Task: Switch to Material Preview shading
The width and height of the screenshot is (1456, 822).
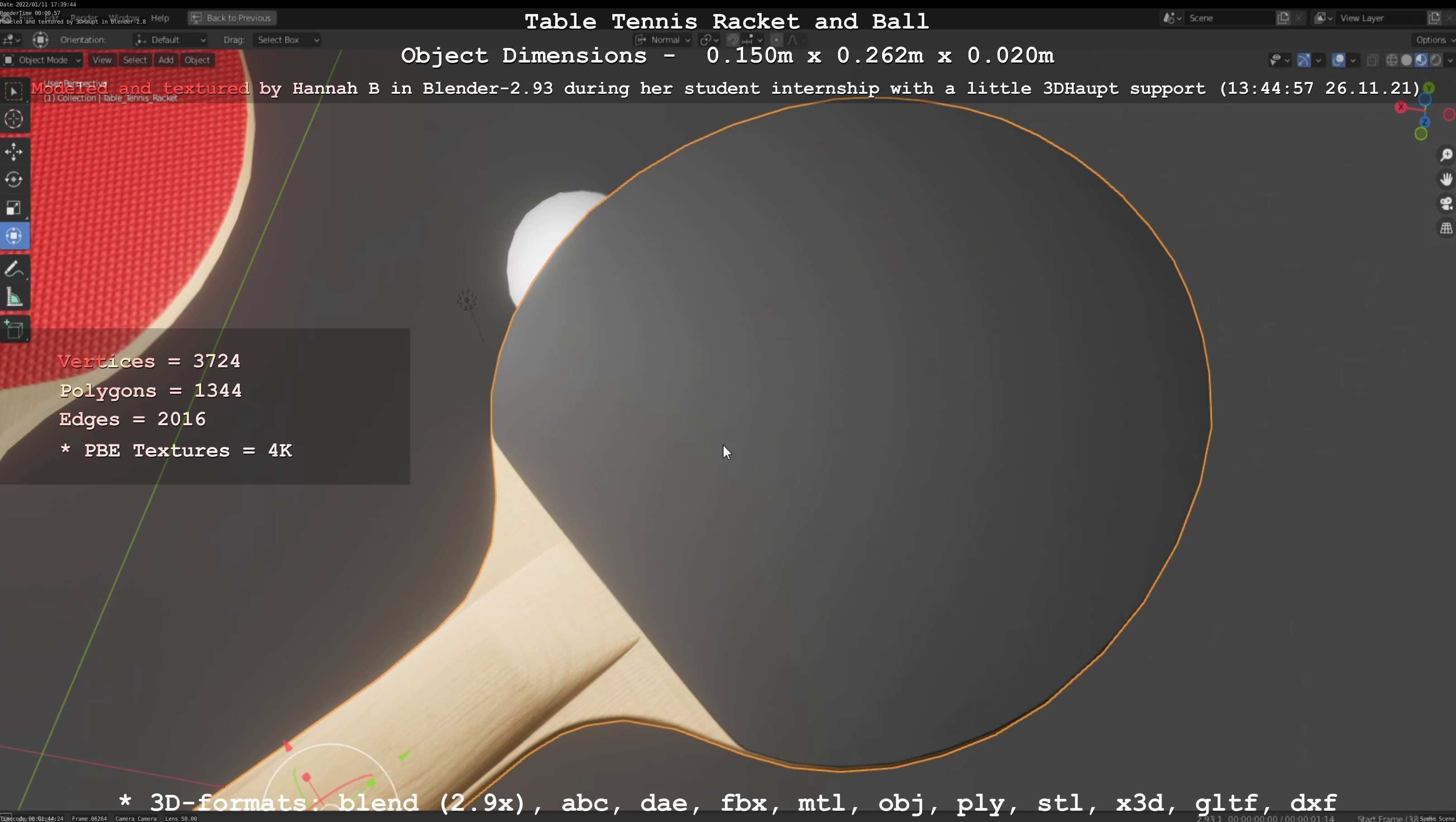Action: (x=1421, y=60)
